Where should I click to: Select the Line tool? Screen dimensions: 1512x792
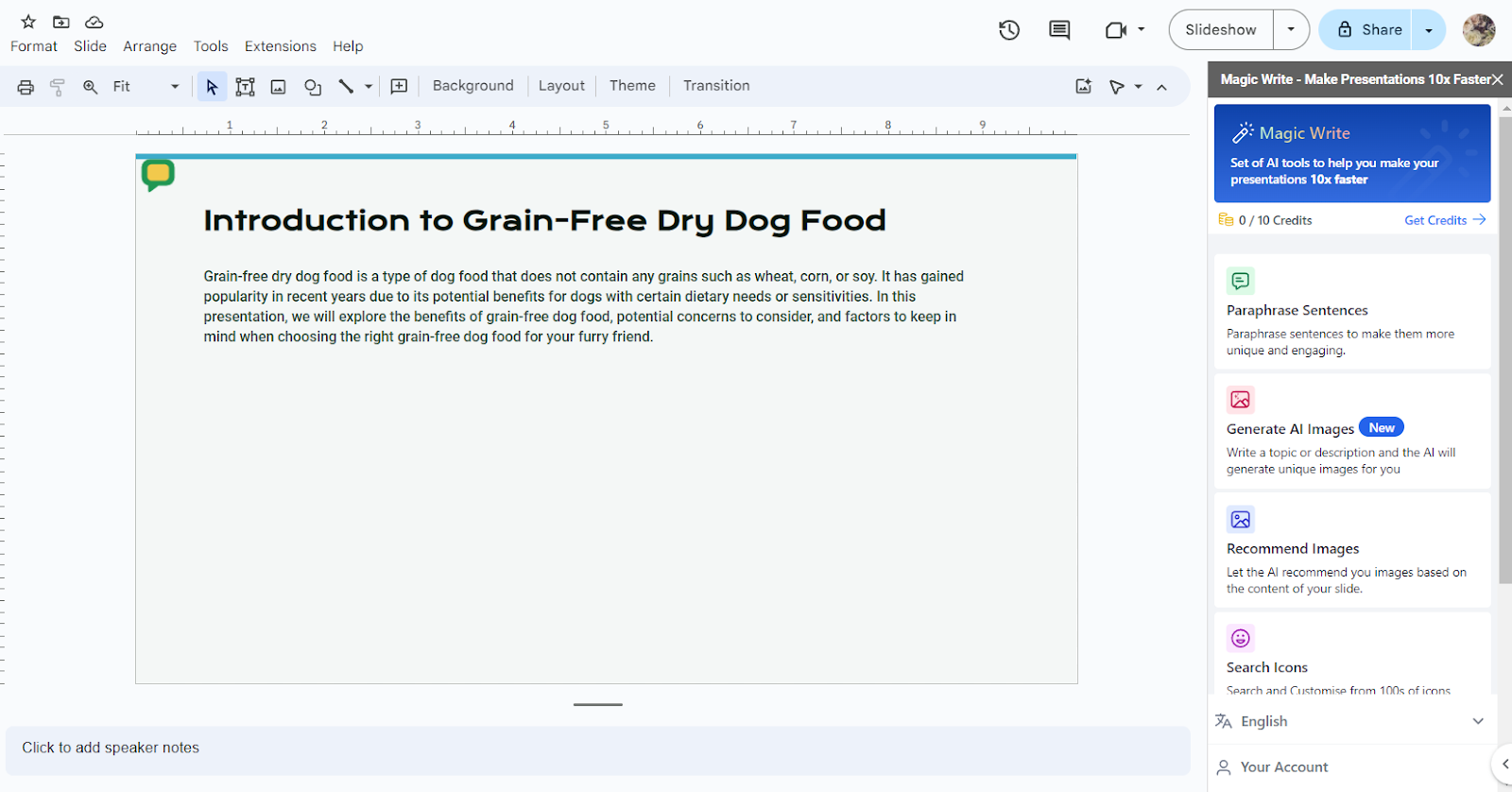(x=346, y=87)
